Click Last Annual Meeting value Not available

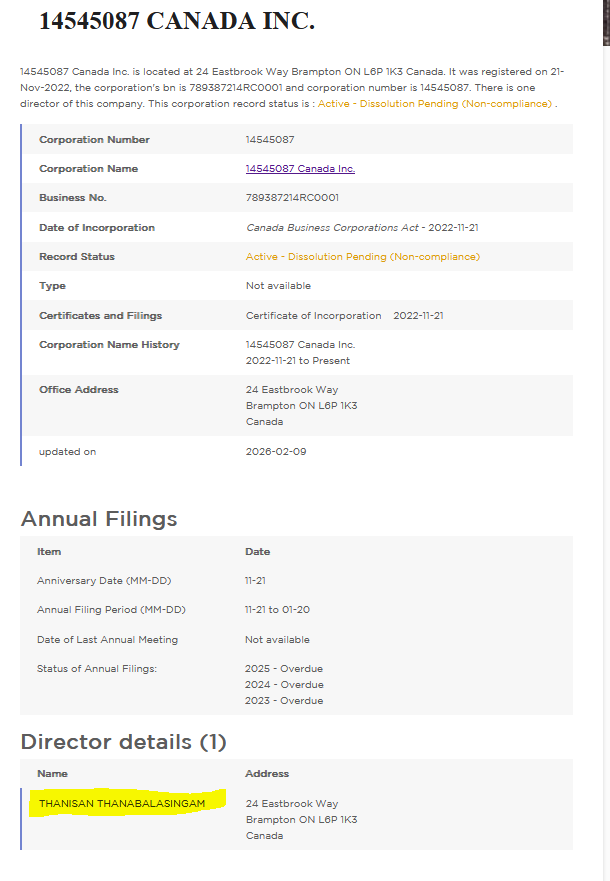tap(277, 640)
